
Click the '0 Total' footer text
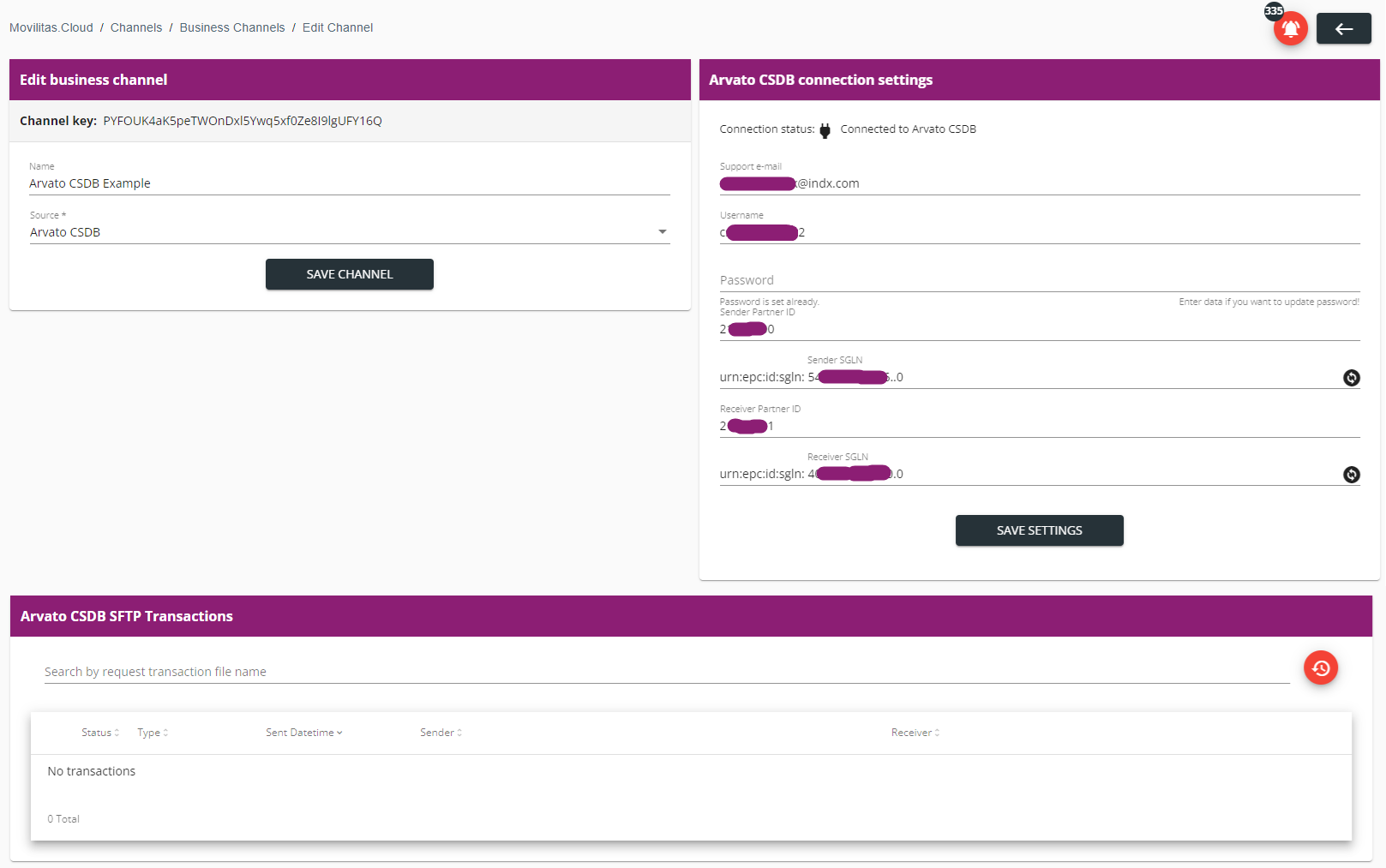[x=63, y=819]
